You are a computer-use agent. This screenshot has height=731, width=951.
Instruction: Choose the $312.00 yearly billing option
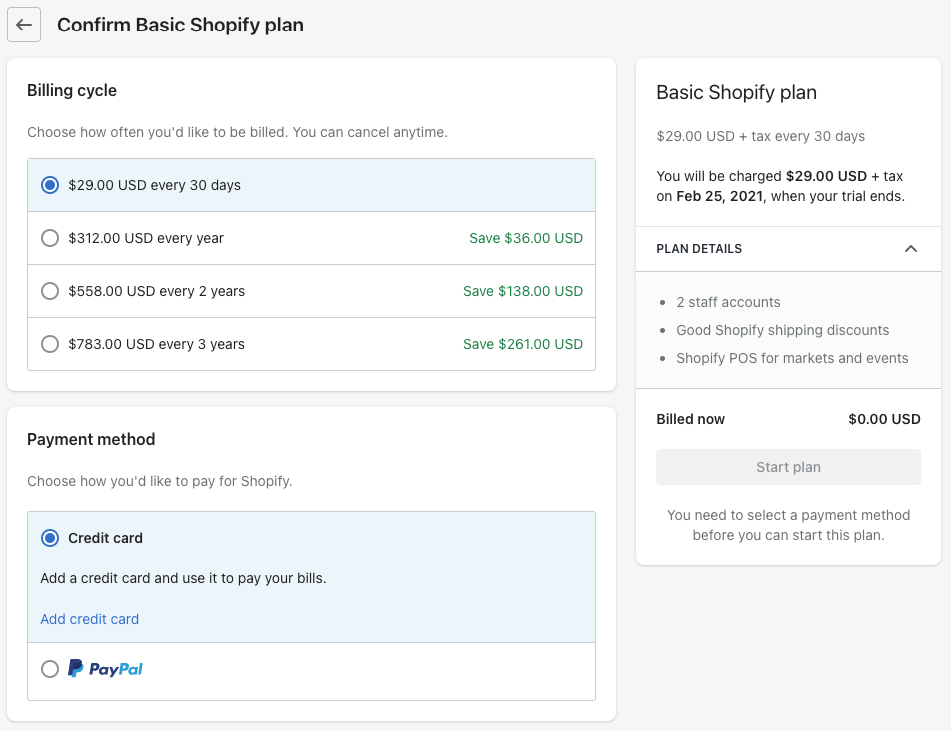(50, 238)
